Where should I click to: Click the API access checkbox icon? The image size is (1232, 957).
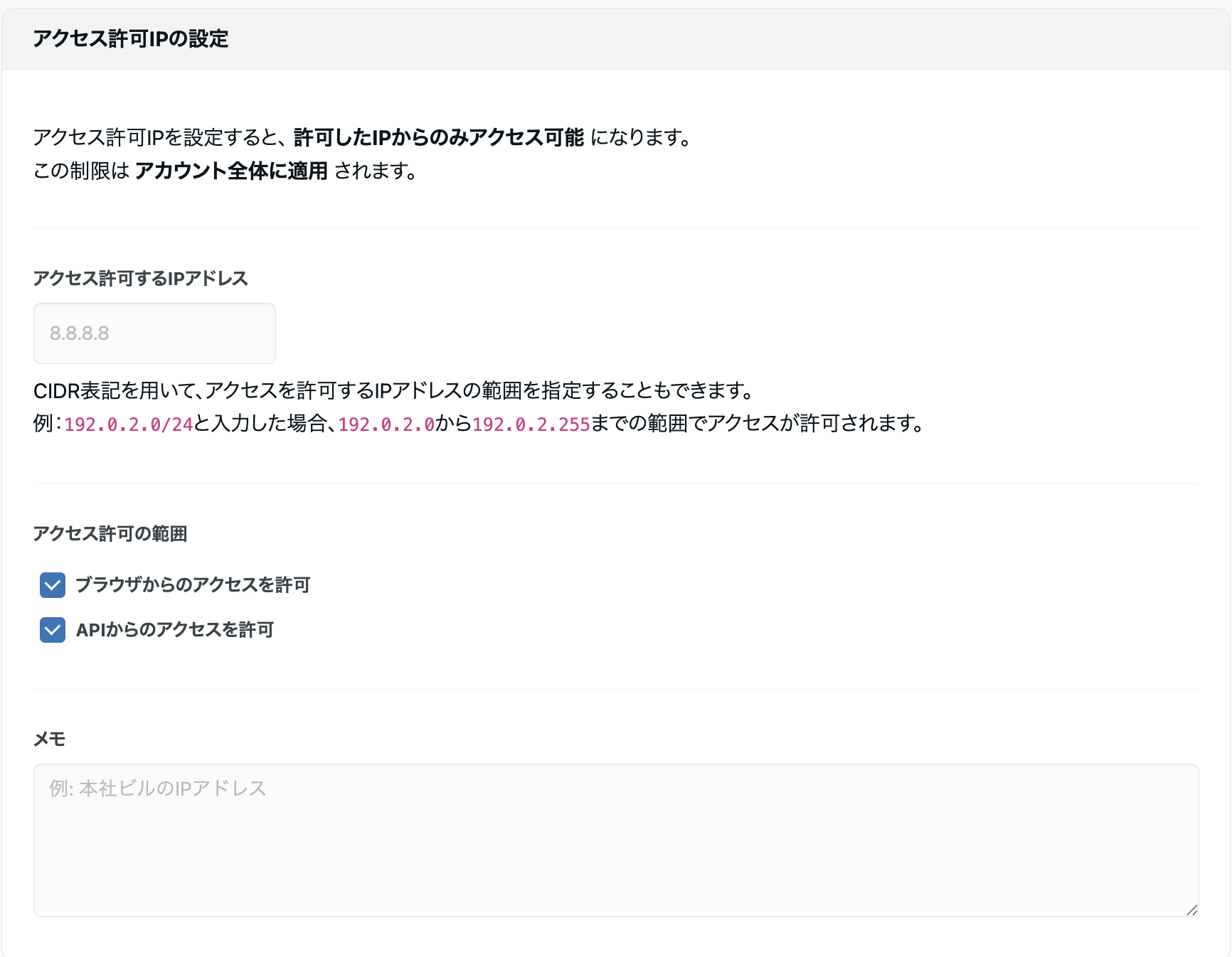click(52, 630)
